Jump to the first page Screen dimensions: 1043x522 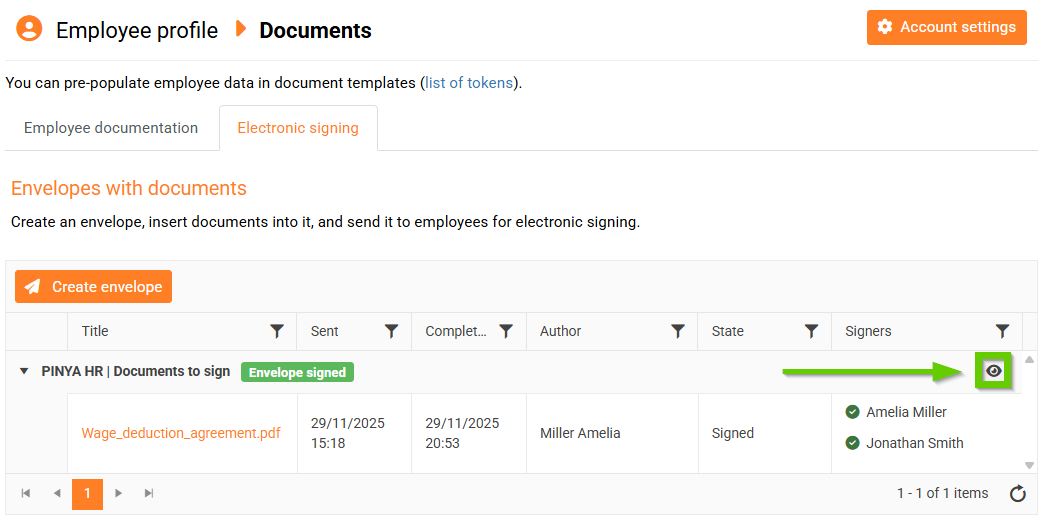click(26, 493)
